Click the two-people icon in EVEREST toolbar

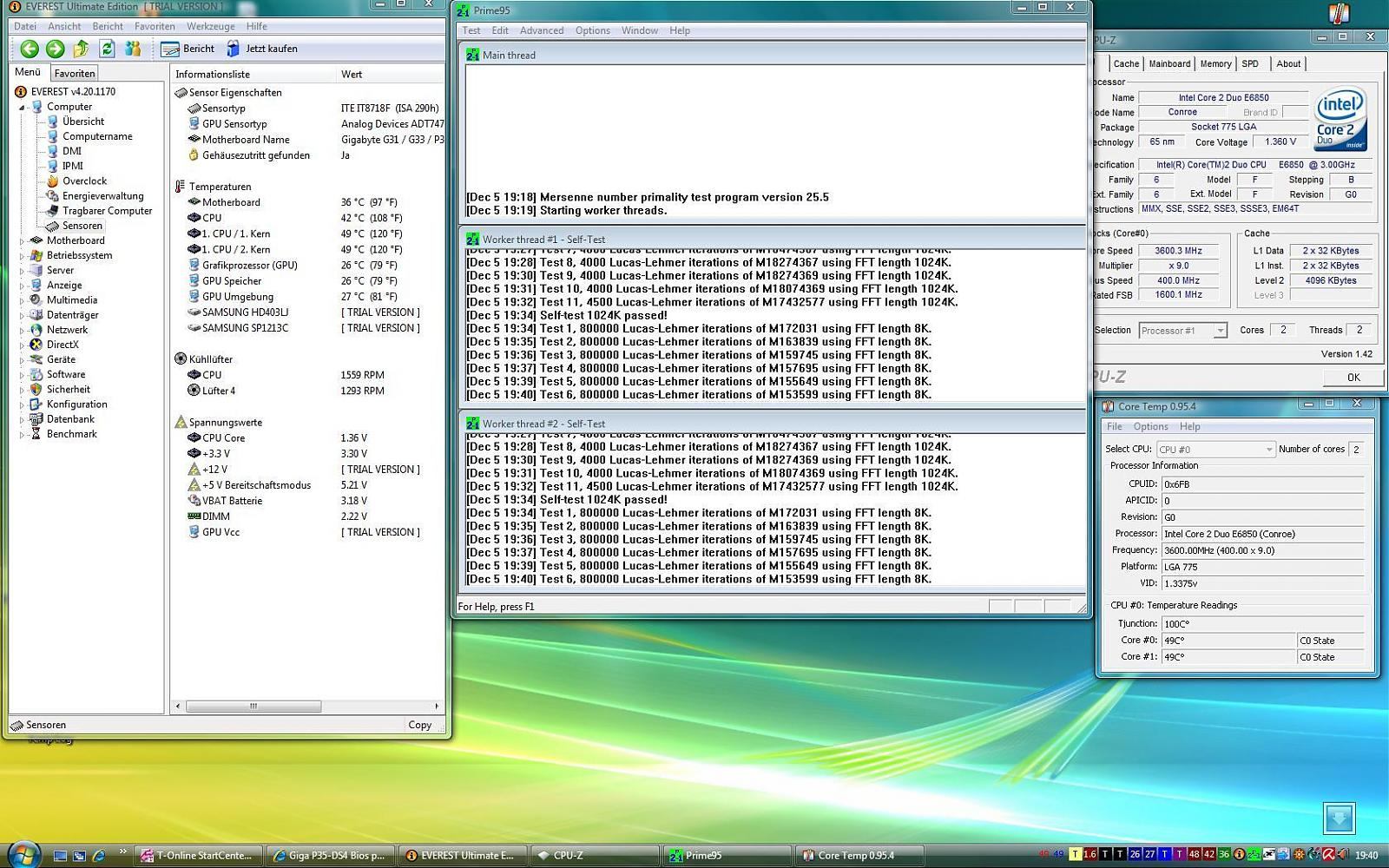click(x=133, y=49)
